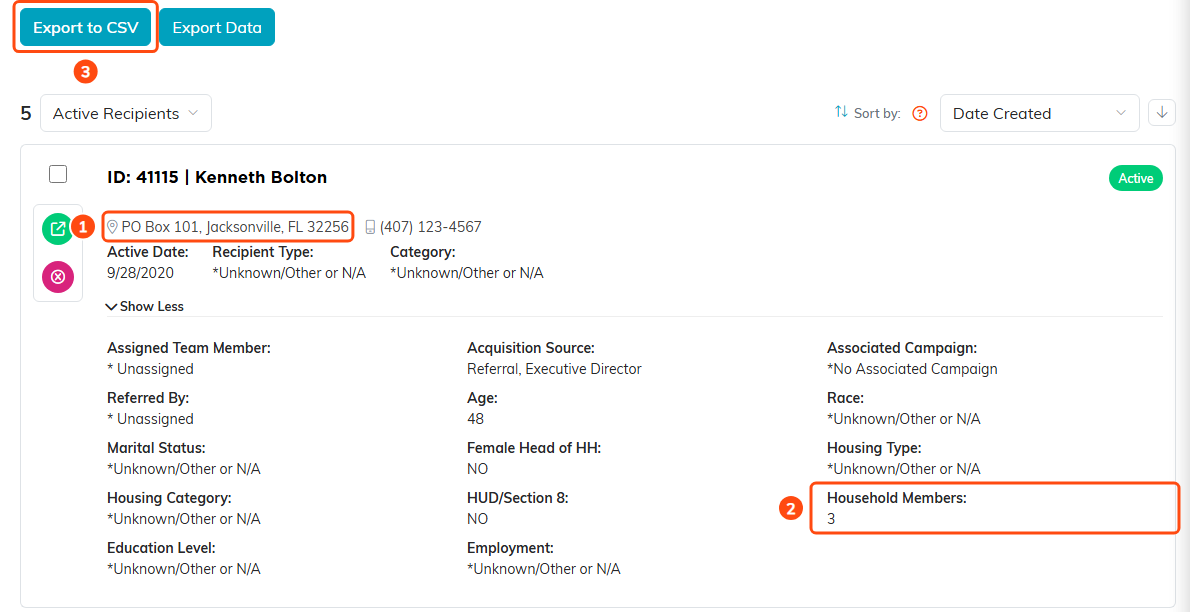Click the location pin icon beside PO Box address
Image resolution: width=1190 pixels, height=612 pixels.
112,226
